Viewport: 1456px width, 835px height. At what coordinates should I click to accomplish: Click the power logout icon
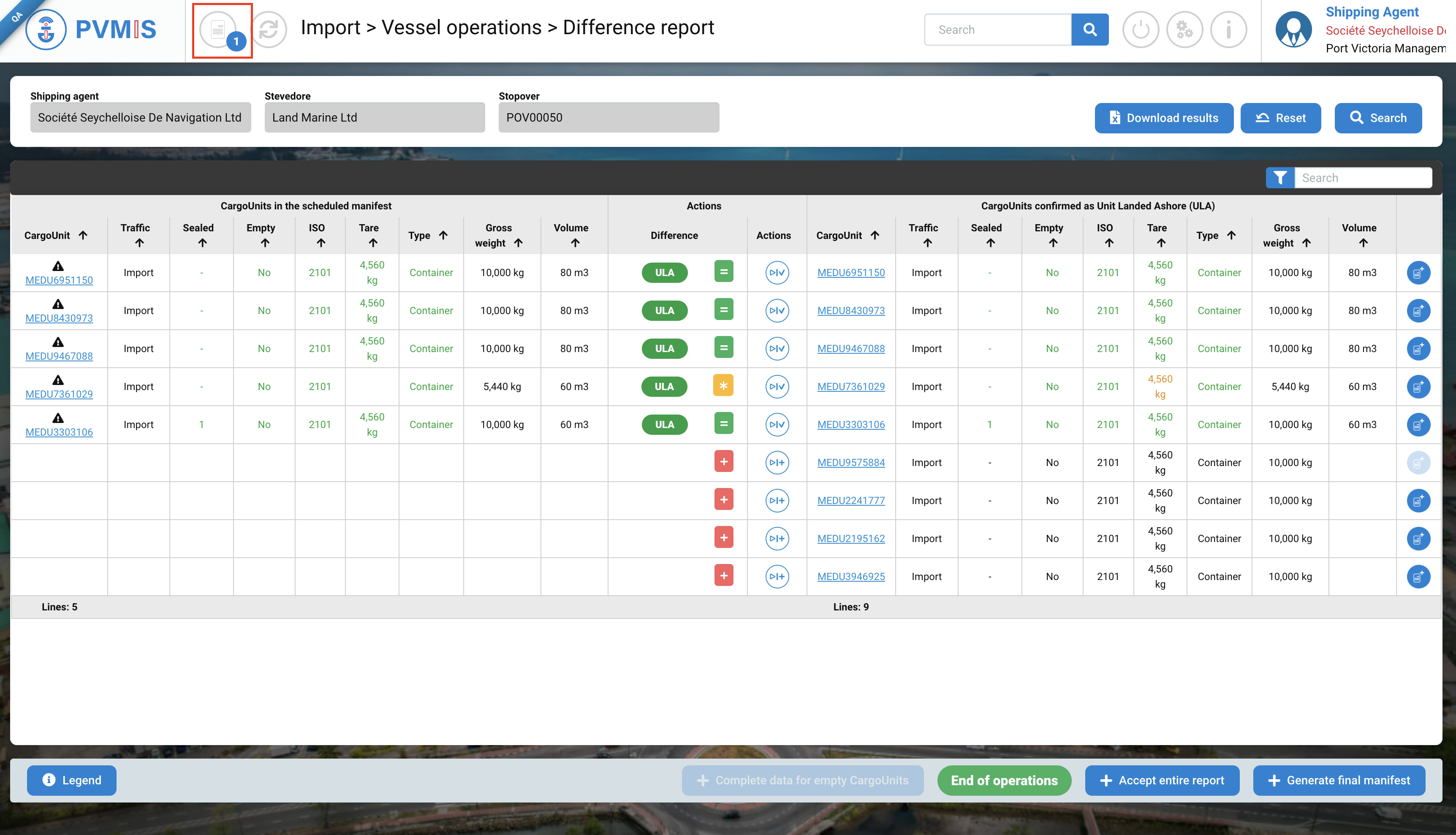tap(1141, 30)
